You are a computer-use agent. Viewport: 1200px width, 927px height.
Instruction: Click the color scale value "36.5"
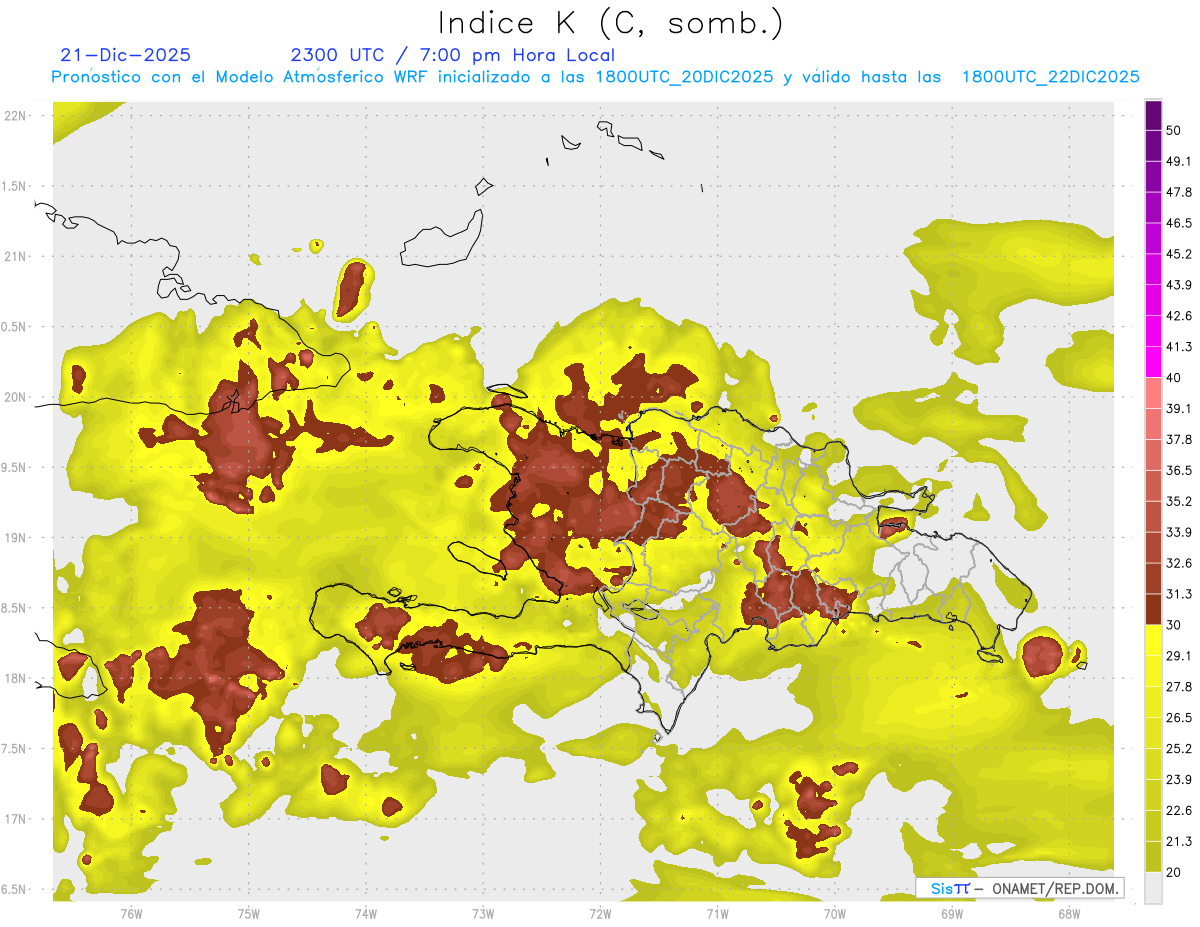(x=1179, y=470)
